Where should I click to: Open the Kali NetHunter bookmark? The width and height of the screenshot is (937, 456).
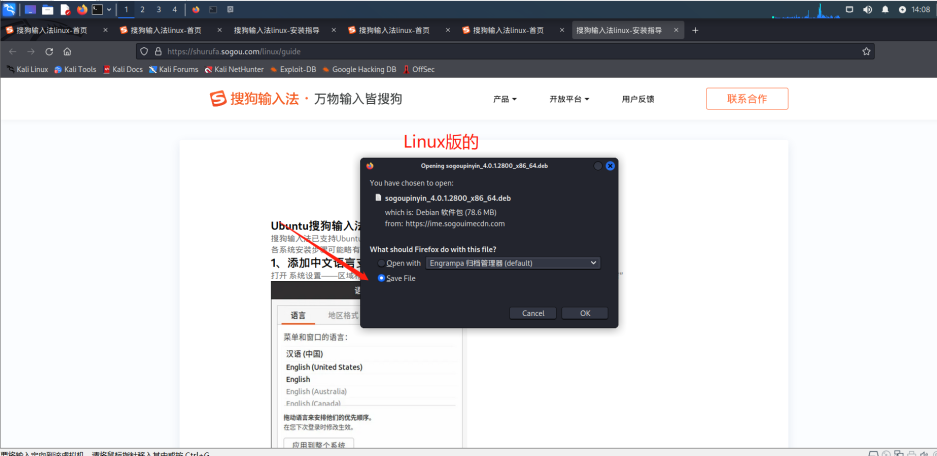pyautogui.click(x=234, y=69)
